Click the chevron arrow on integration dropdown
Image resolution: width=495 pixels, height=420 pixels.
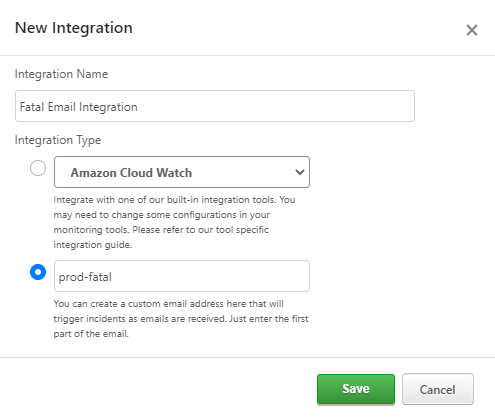[300, 172]
